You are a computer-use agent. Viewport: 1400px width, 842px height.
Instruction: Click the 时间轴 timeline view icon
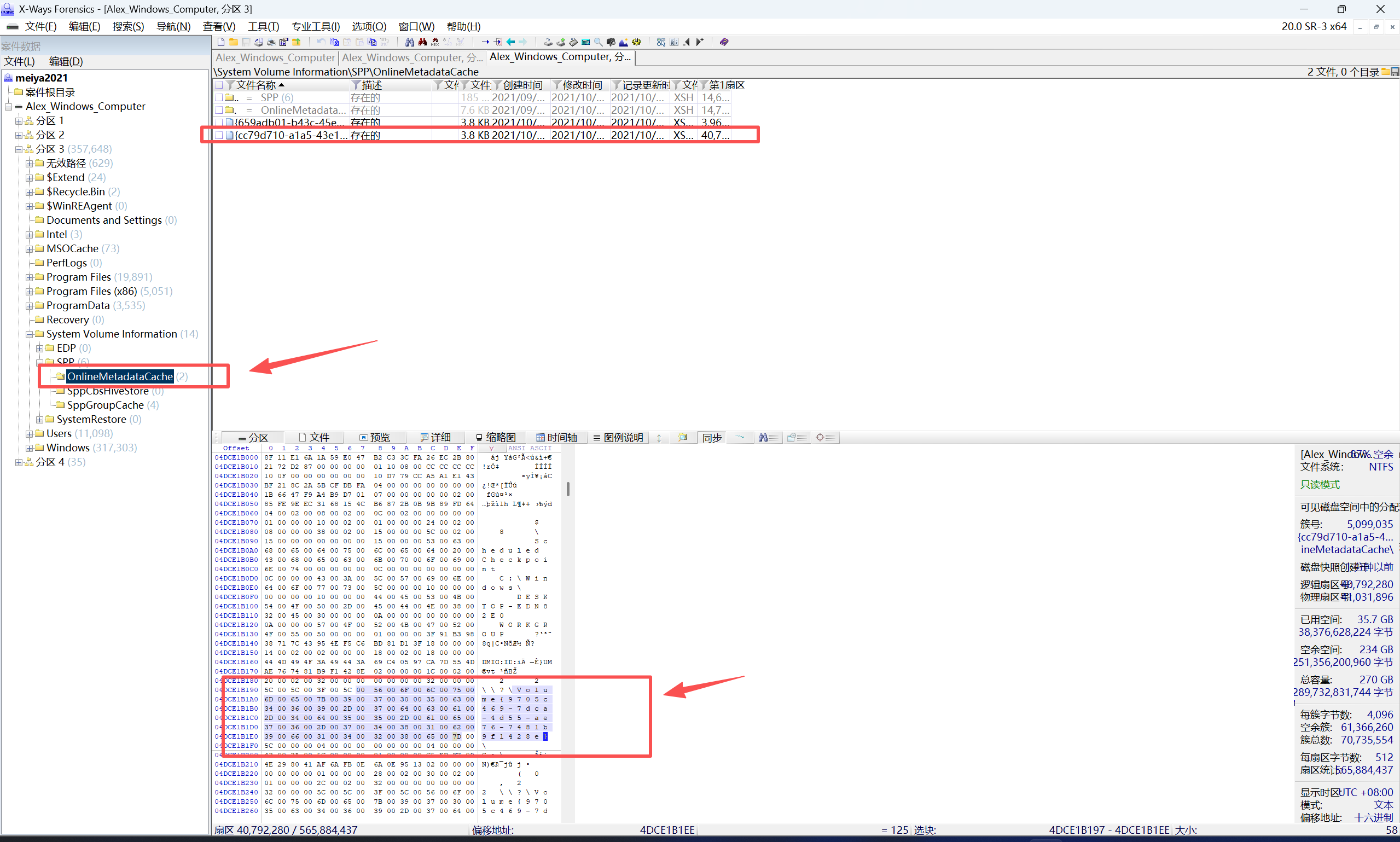(x=559, y=437)
